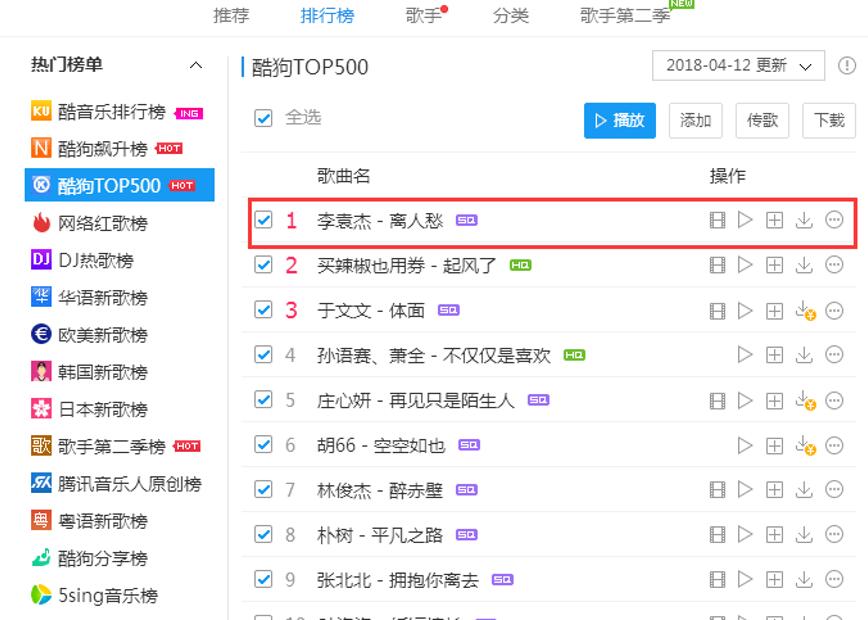868x620 pixels.
Task: Click the blue 播放 button
Action: (620, 120)
